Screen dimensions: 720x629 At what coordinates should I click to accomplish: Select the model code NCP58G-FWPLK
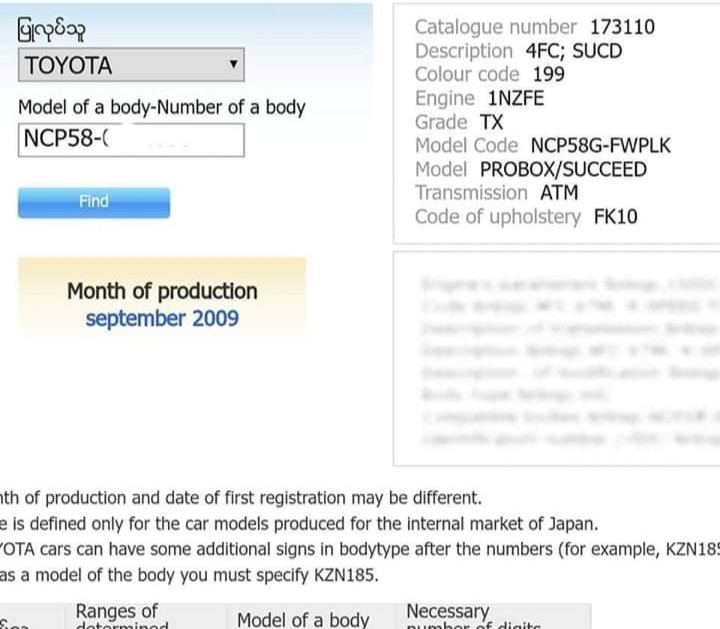pos(600,146)
